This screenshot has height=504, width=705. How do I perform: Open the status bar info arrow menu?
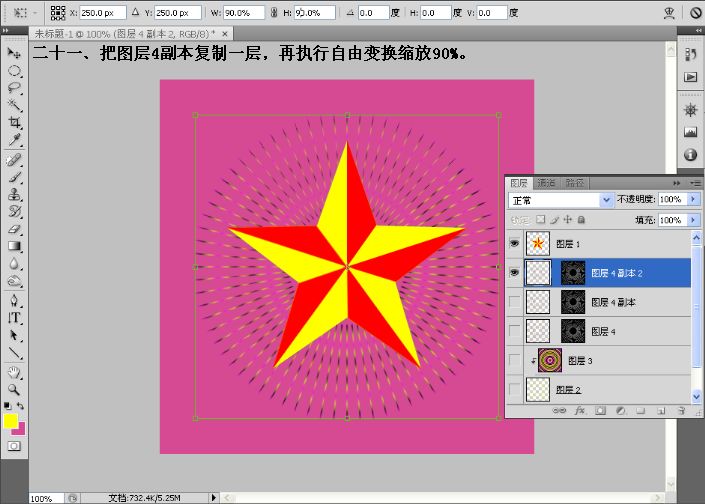(x=214, y=497)
